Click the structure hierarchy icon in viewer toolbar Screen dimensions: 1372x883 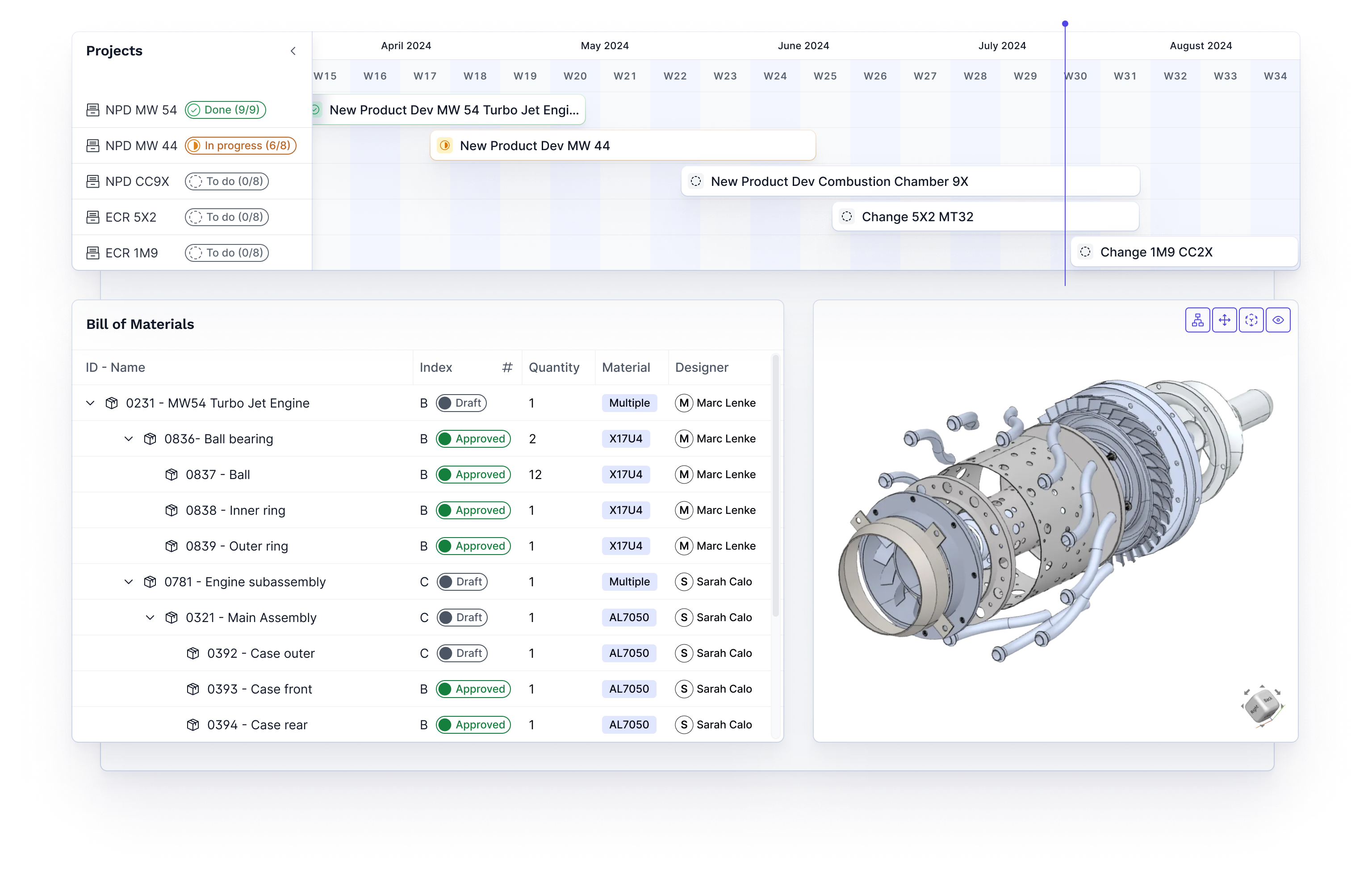click(x=1197, y=320)
